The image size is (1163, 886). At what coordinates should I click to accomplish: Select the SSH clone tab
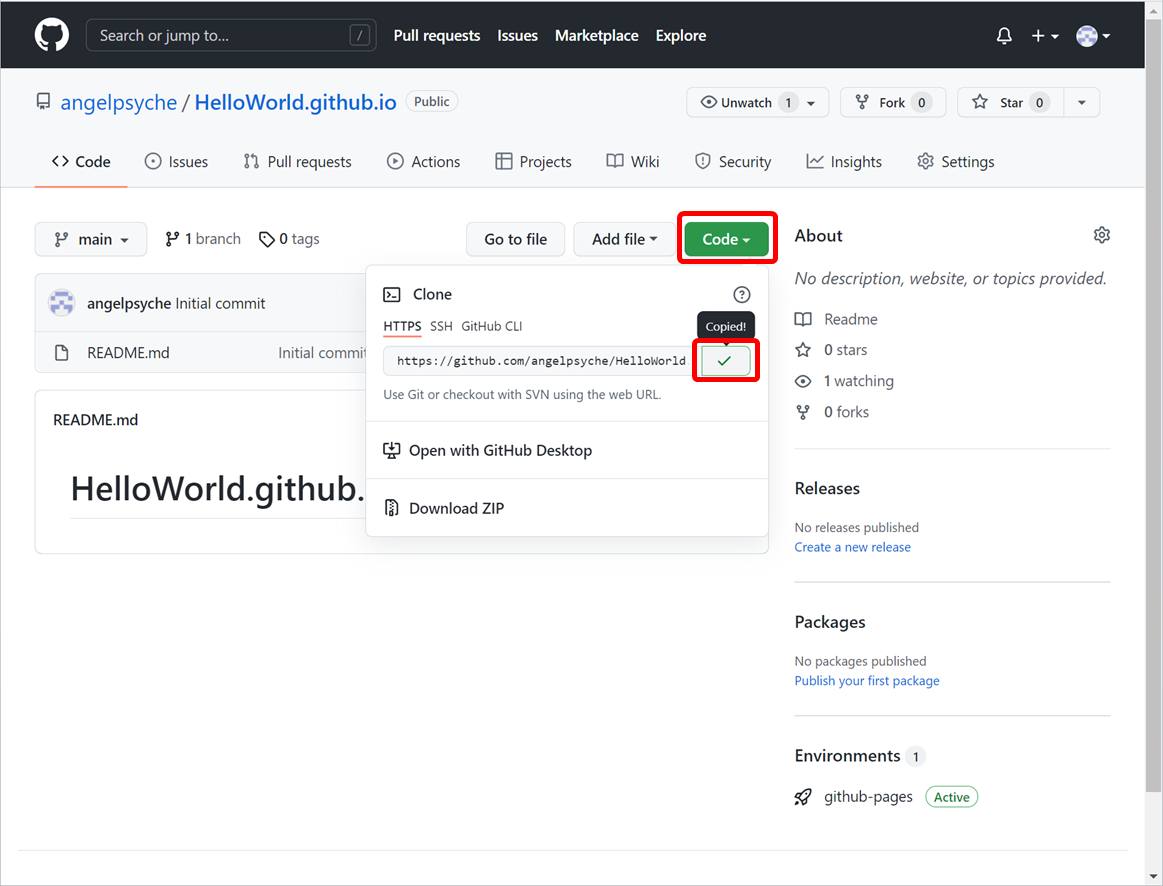pos(441,326)
